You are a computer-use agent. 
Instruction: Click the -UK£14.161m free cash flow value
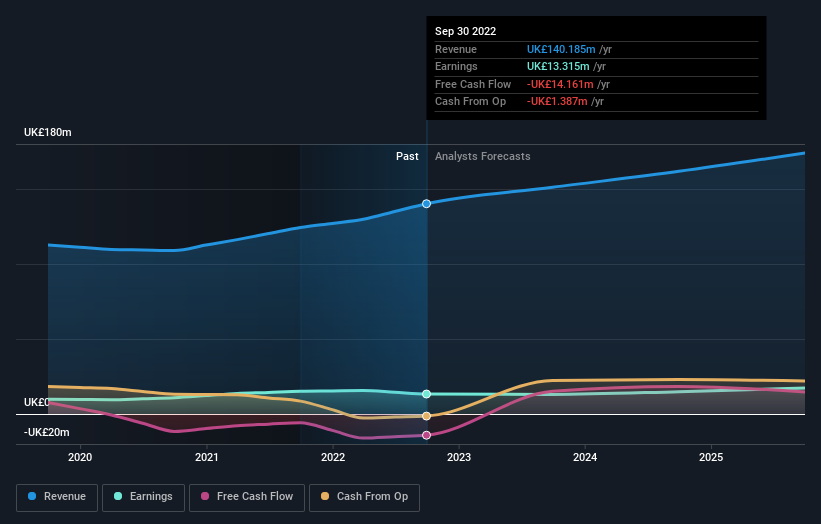coord(560,84)
